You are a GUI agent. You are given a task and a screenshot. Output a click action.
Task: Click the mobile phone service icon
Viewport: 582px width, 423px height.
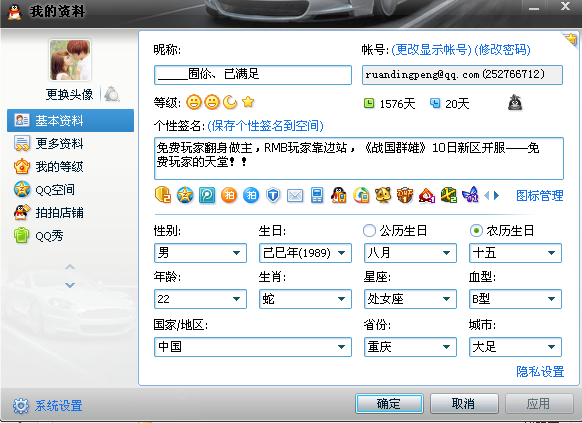[x=317, y=195]
